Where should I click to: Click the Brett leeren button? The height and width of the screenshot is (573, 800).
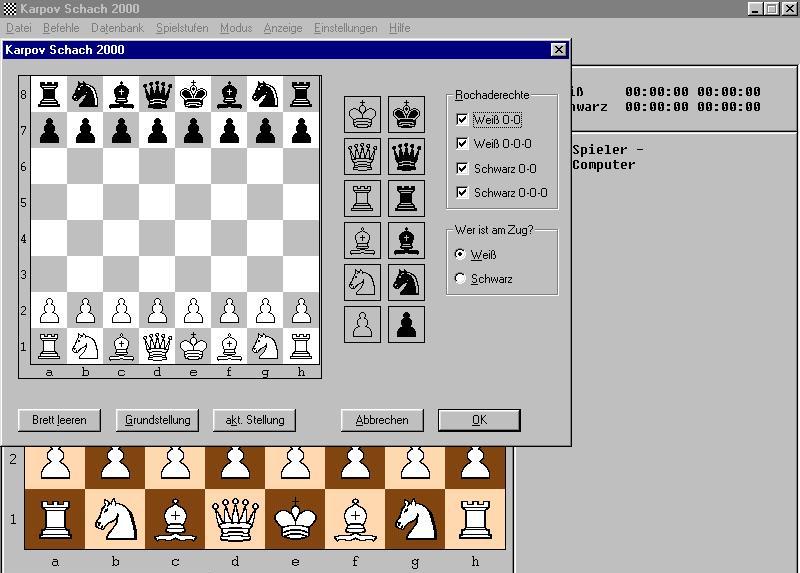pyautogui.click(x=59, y=420)
